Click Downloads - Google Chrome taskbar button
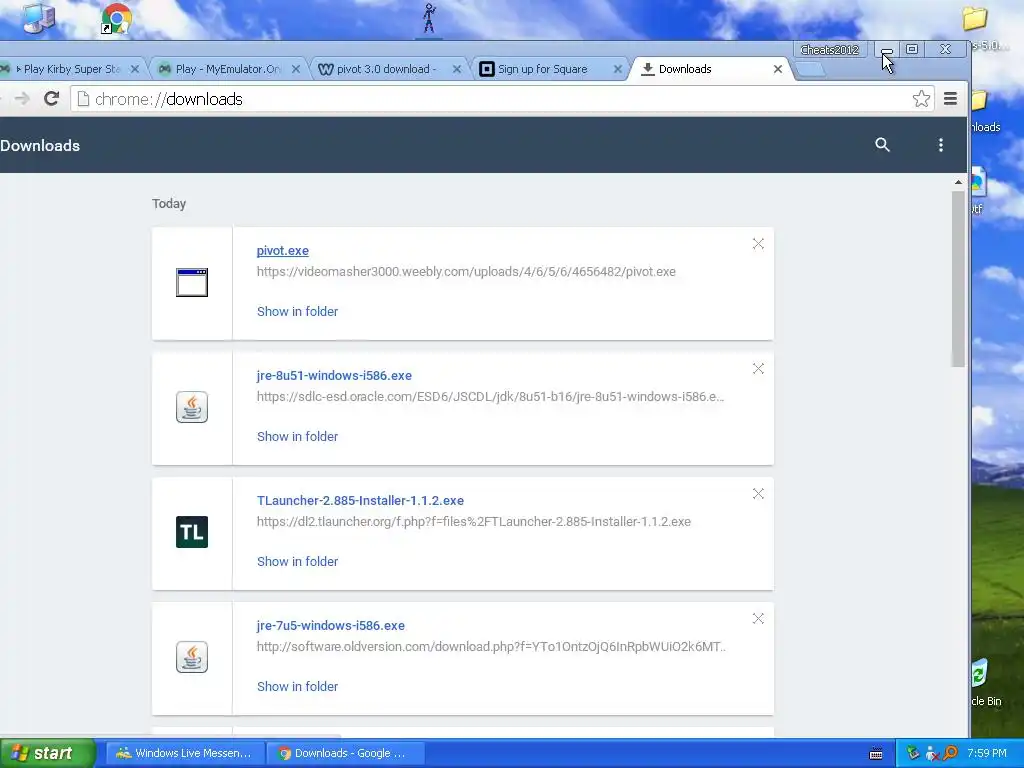Viewport: 1024px width, 768px height. 346,754
